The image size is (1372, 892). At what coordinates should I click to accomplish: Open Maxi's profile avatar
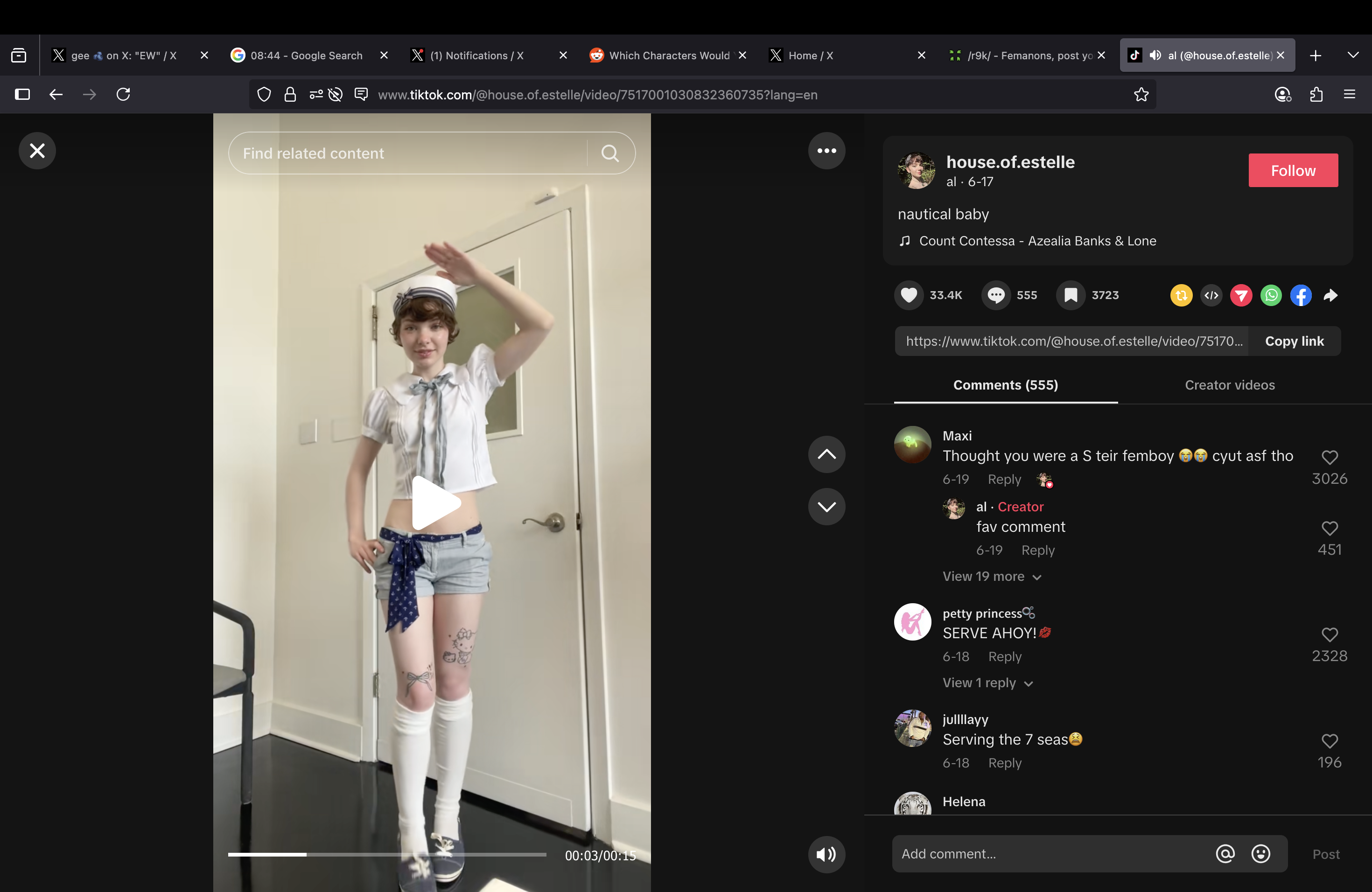point(912,444)
